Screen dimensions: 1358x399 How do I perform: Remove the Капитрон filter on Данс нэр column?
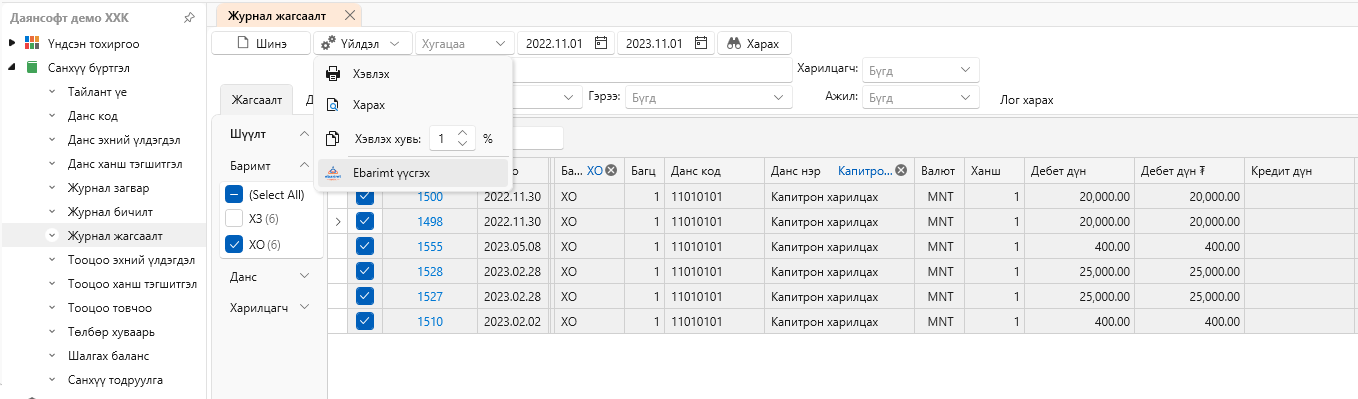(901, 171)
